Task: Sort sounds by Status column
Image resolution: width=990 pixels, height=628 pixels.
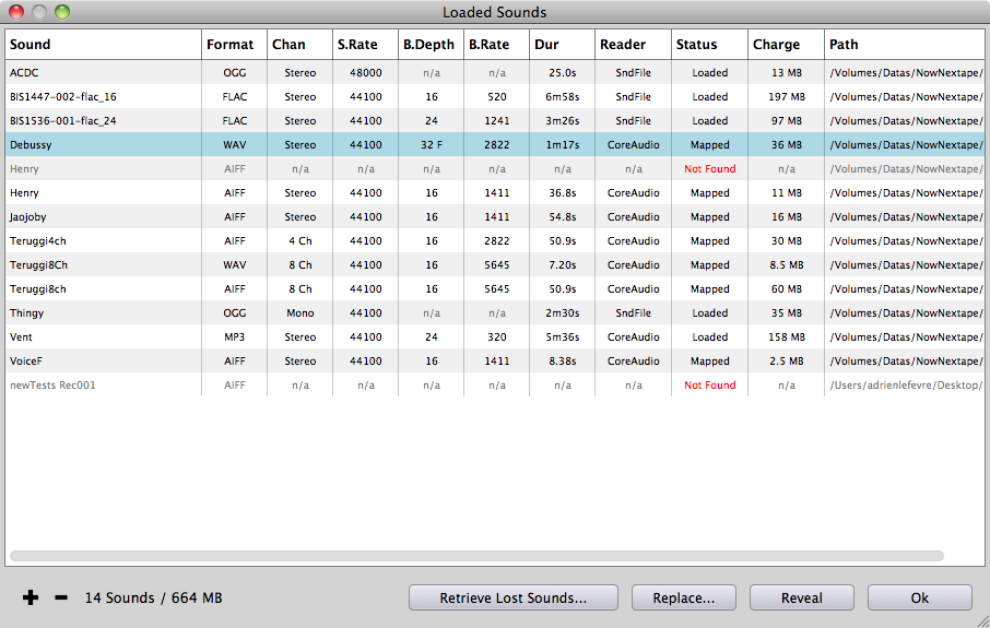Action: (x=709, y=44)
